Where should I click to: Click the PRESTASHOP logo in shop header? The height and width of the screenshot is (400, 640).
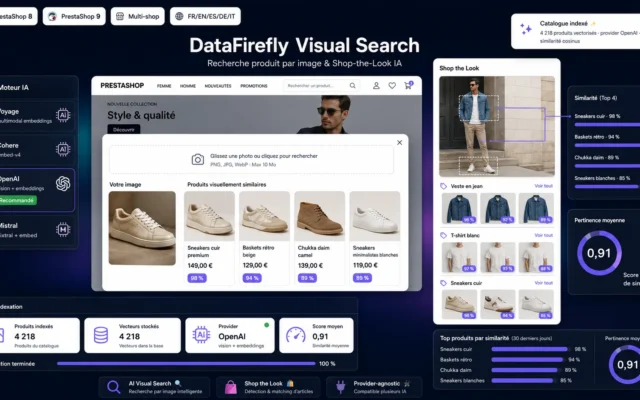(122, 86)
